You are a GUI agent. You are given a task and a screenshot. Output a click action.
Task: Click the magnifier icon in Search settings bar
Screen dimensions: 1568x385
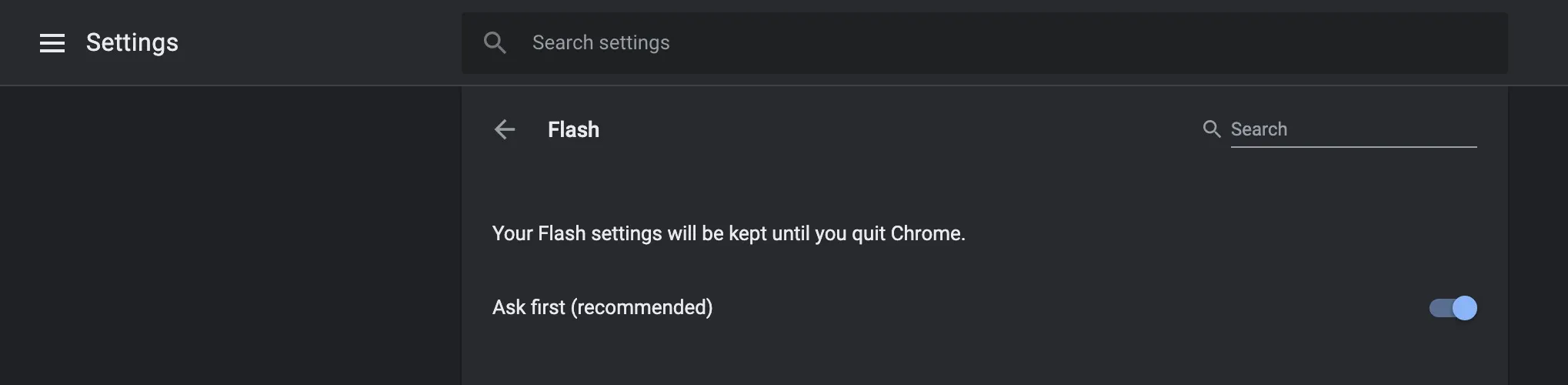click(495, 43)
